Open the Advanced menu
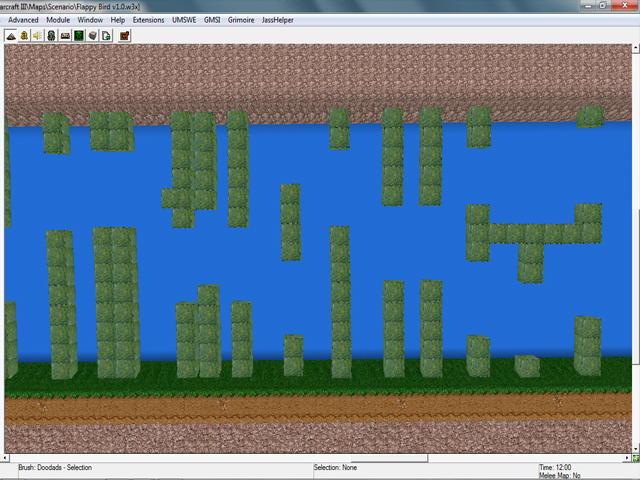The width and height of the screenshot is (640, 480). pos(23,20)
